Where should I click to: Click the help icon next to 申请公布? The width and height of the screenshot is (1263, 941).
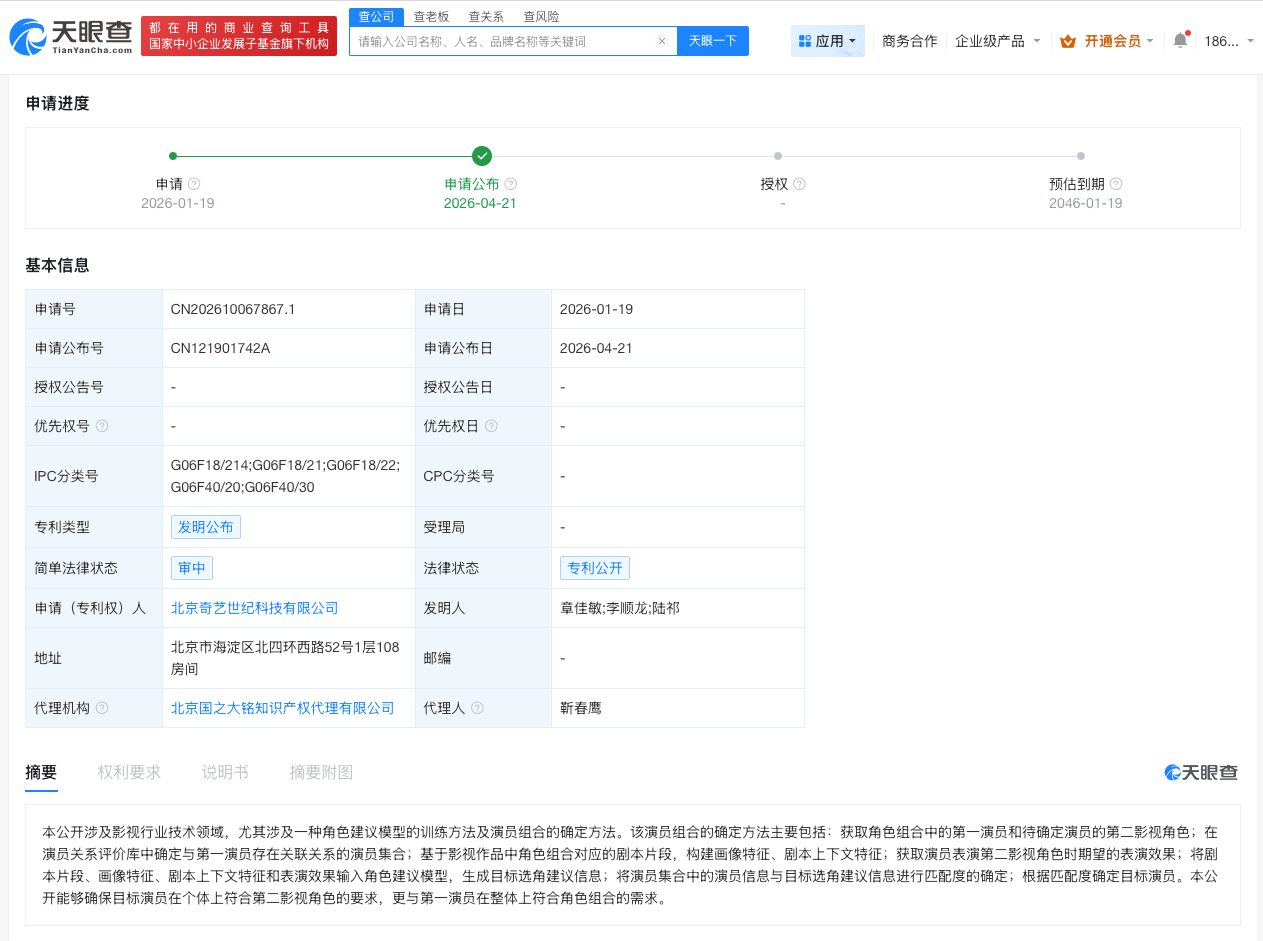511,184
